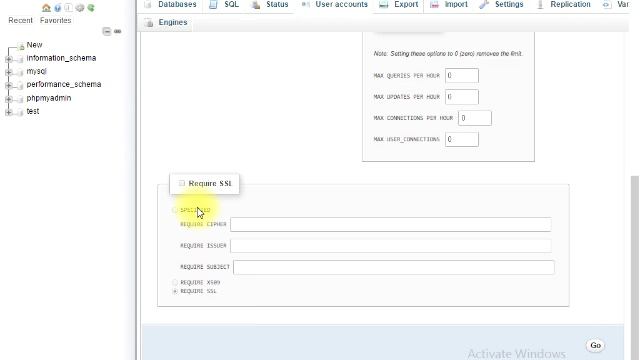Click the New database icon
This screenshot has height=360, width=640.
click(21, 46)
